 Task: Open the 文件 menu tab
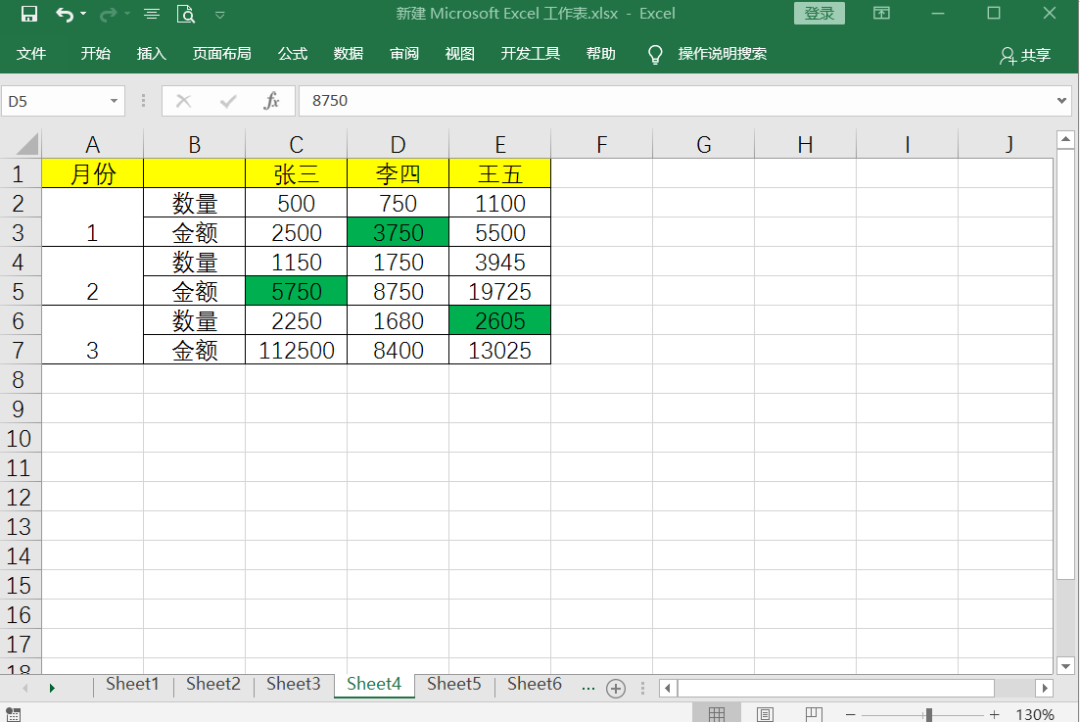tap(31, 54)
